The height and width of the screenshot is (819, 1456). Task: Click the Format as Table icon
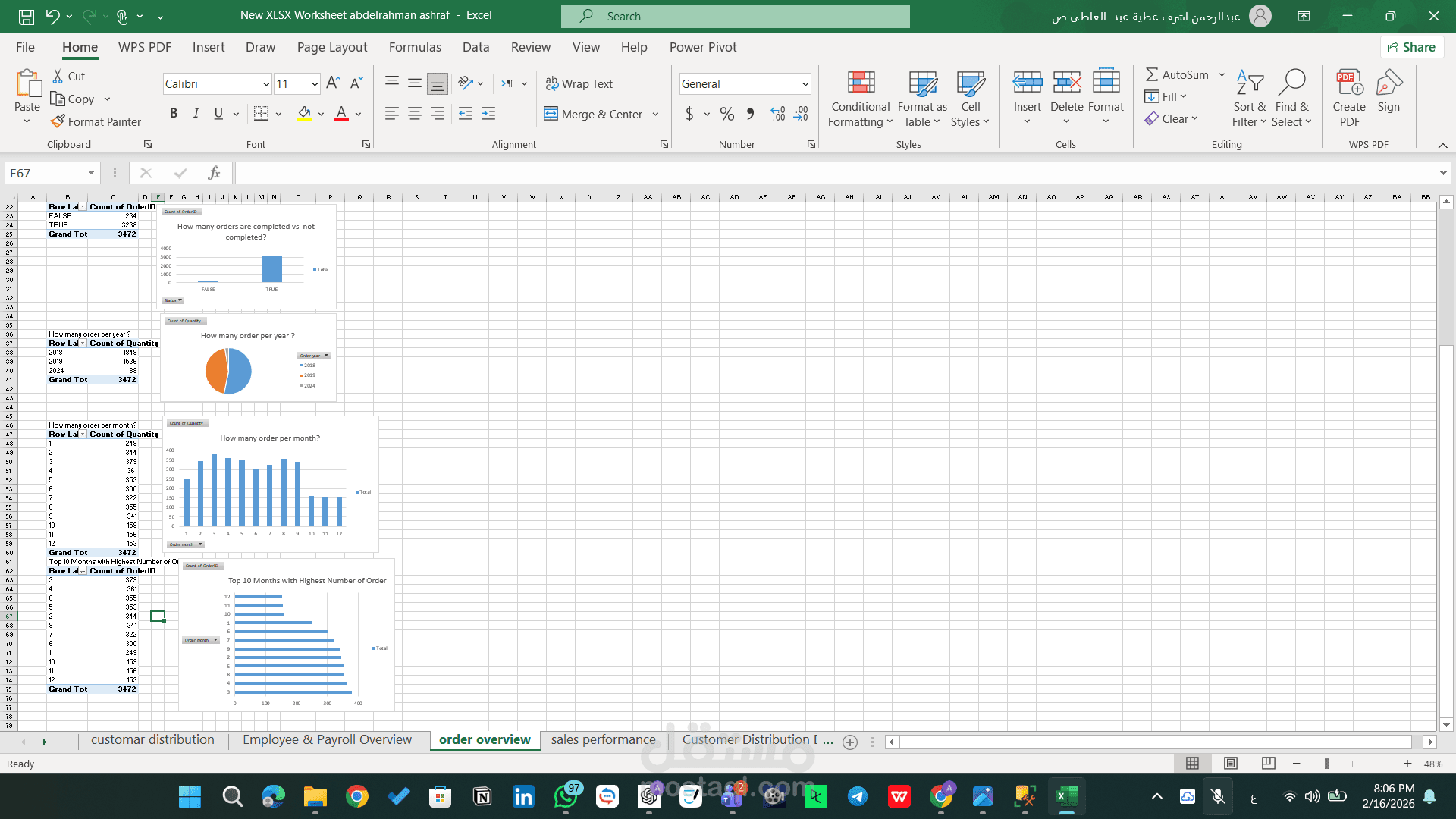922,83
